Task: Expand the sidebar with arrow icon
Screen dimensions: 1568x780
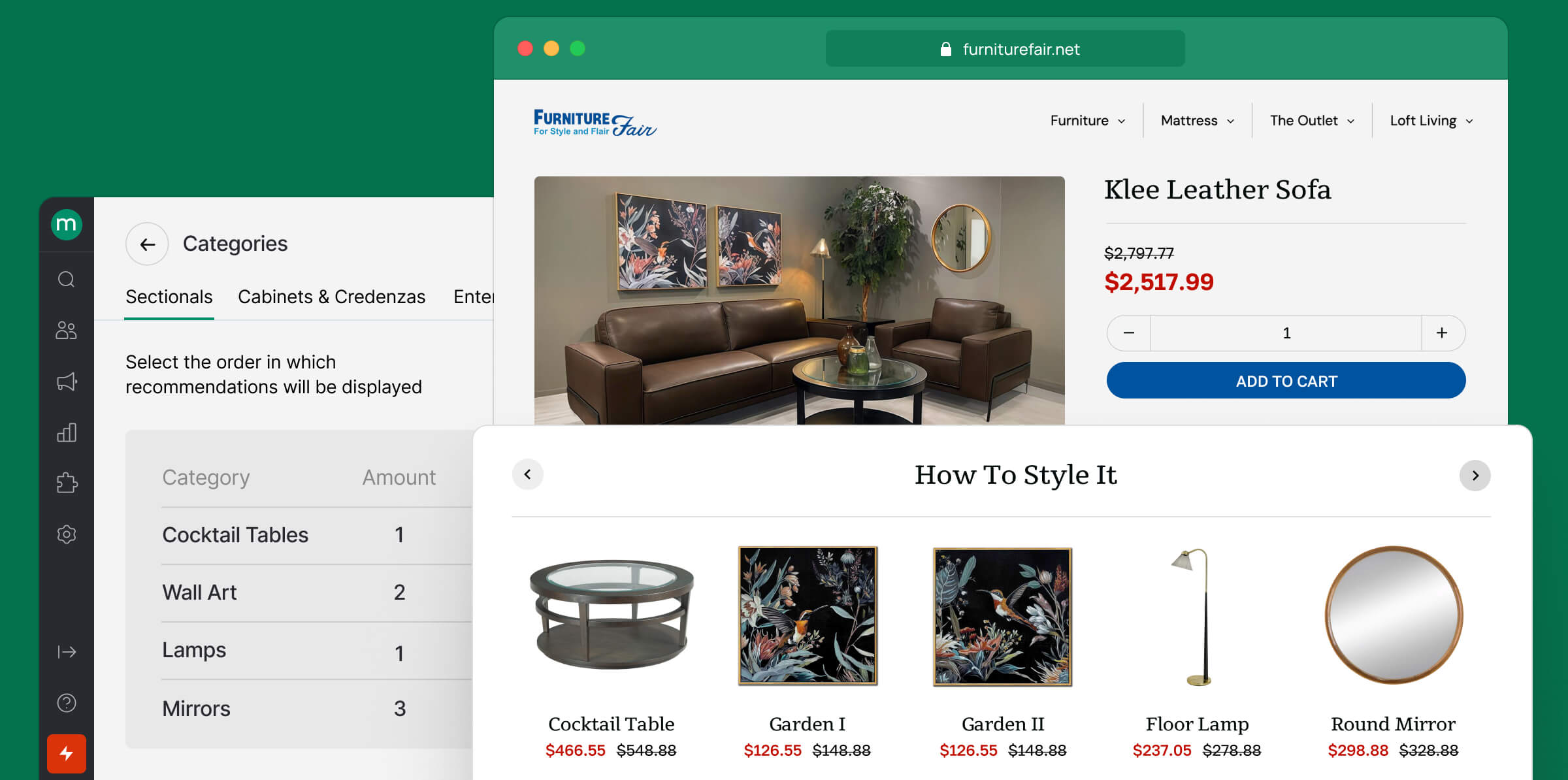Action: 66,652
